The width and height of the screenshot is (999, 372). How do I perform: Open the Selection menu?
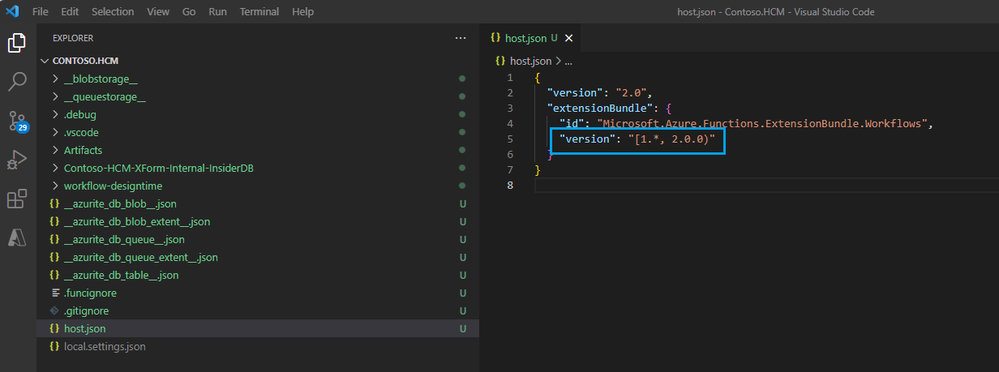[x=113, y=11]
